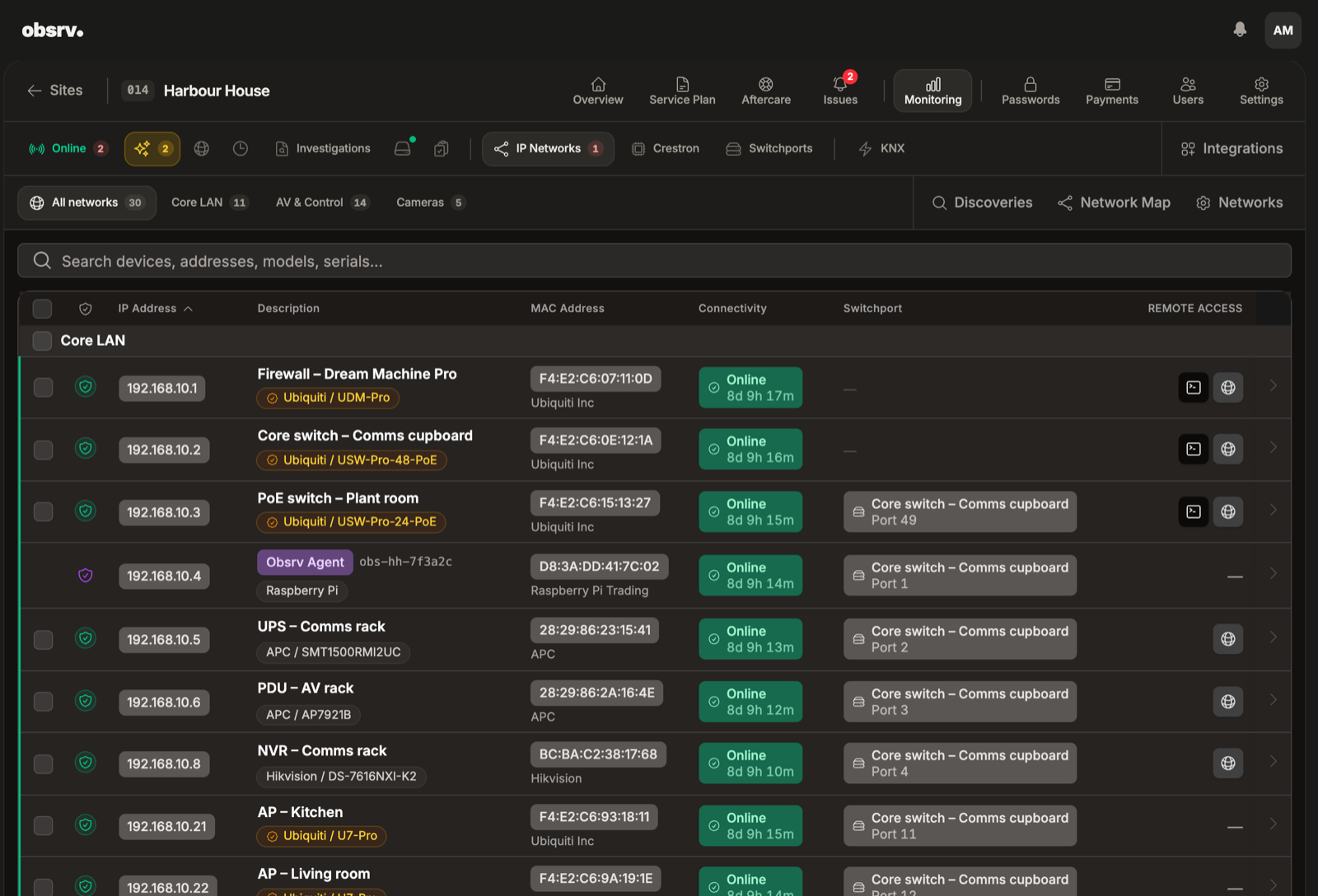Click IP address chip 192.168.10.4
This screenshot has height=896, width=1318.
point(164,576)
